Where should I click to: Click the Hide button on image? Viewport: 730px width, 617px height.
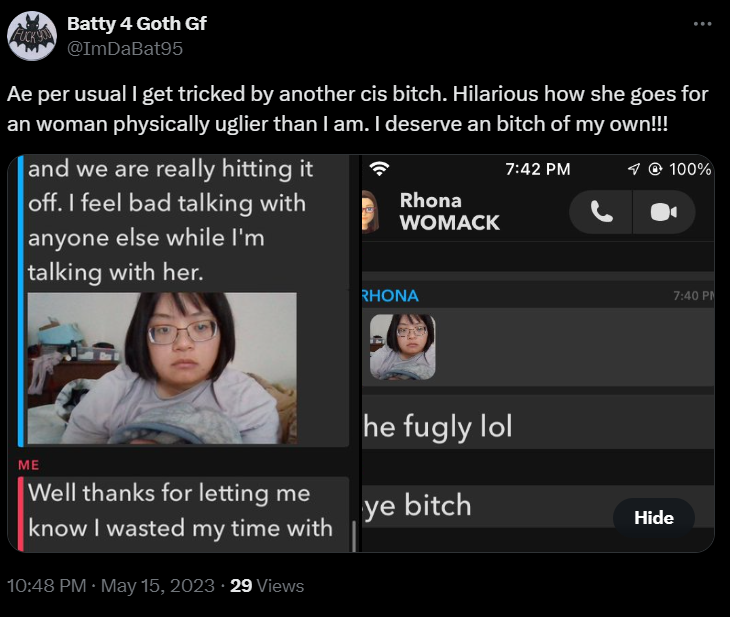(x=654, y=517)
